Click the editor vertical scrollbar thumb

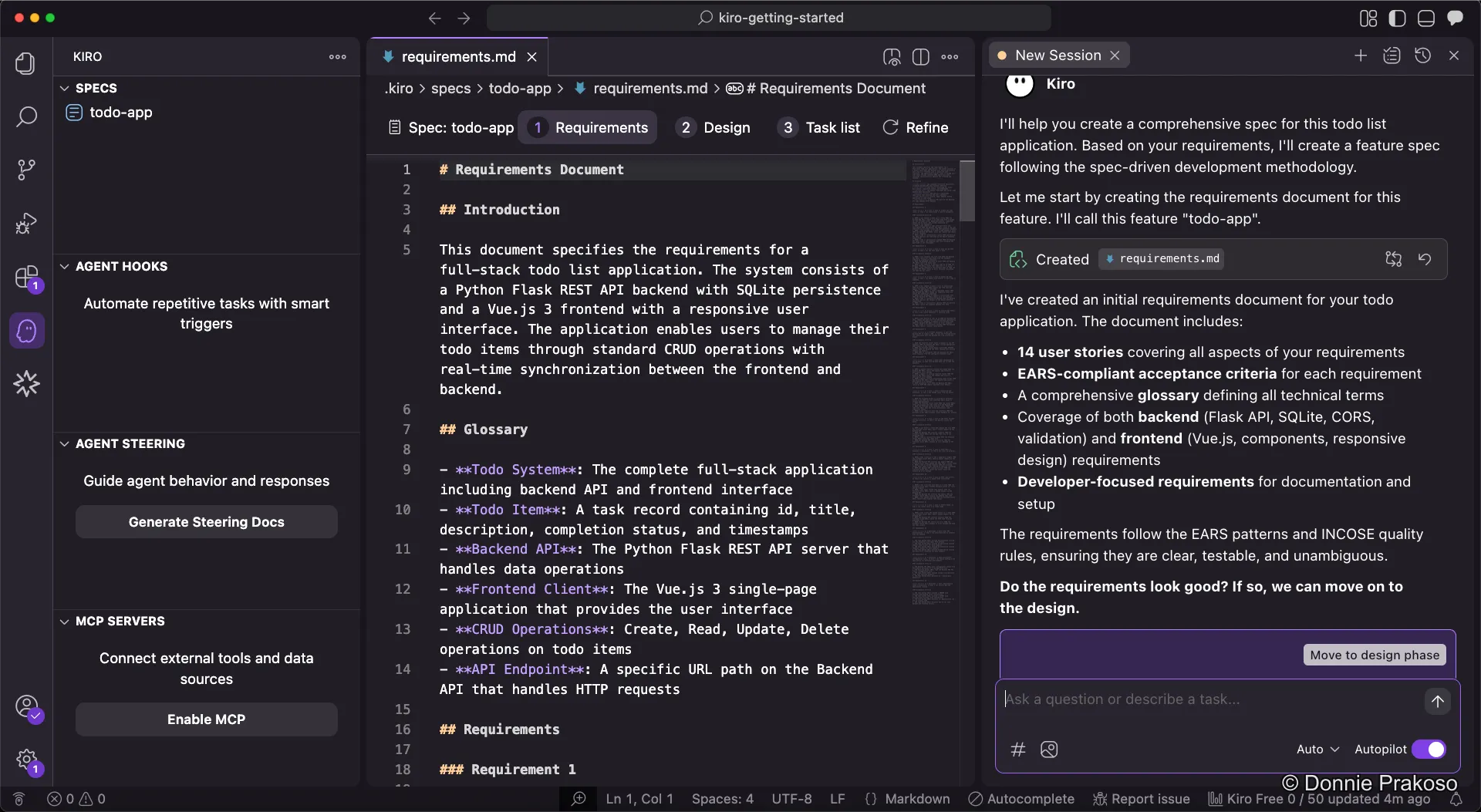pyautogui.click(x=967, y=191)
